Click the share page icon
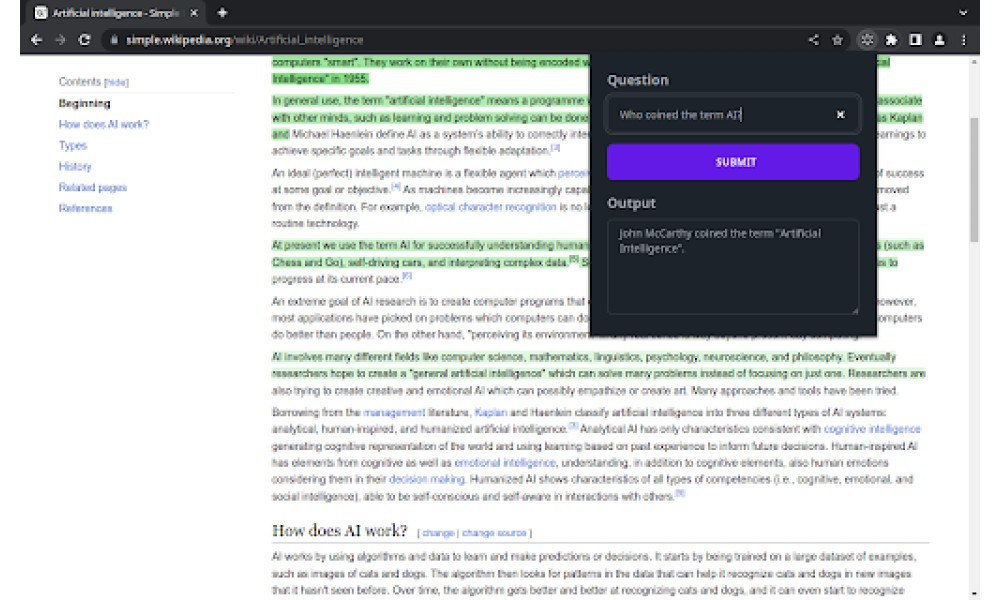 pos(814,40)
